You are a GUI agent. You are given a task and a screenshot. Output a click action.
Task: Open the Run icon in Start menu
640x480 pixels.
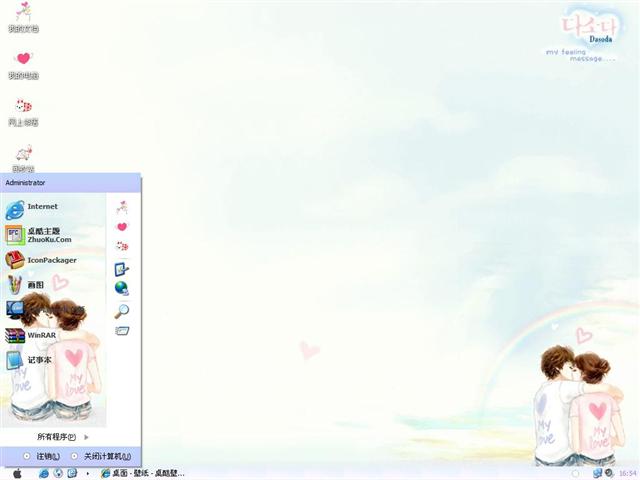pyautogui.click(x=122, y=331)
